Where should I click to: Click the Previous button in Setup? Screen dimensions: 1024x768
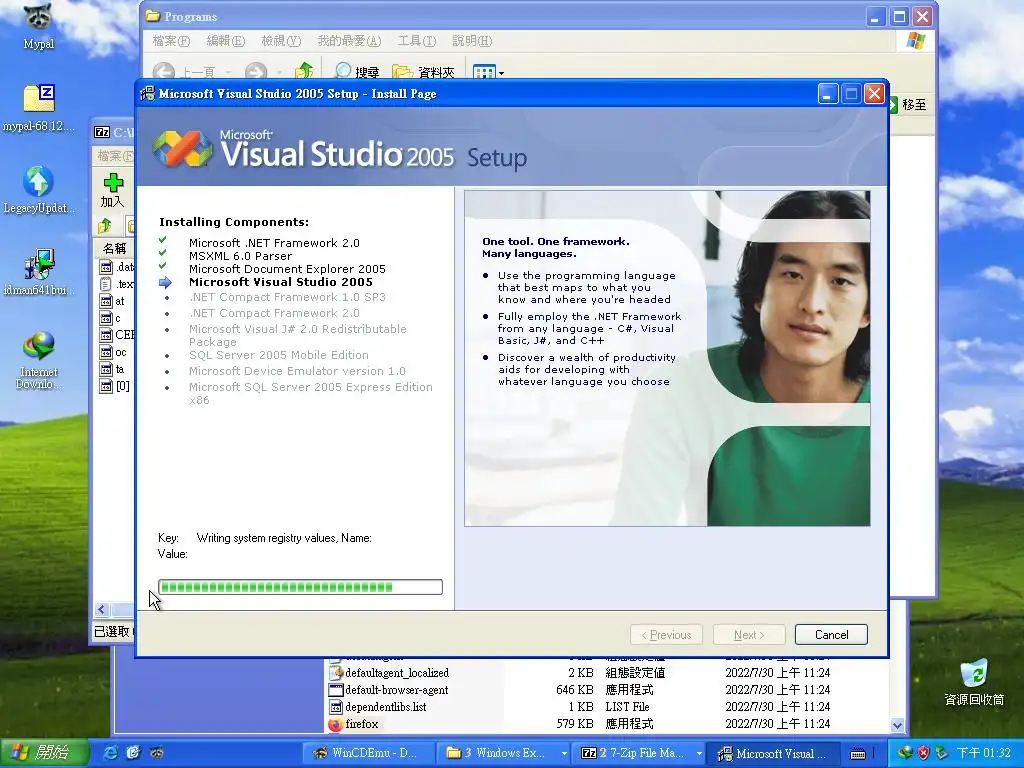666,635
